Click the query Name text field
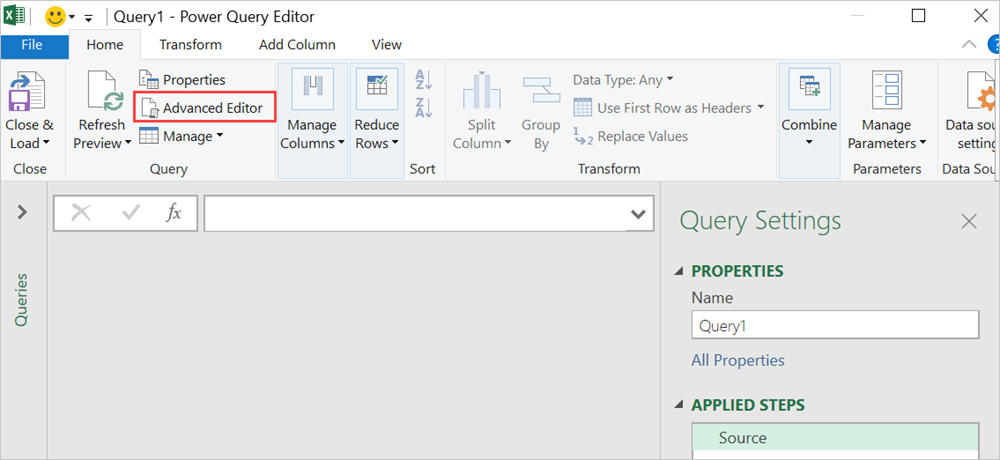The height and width of the screenshot is (460, 1000). pos(834,325)
